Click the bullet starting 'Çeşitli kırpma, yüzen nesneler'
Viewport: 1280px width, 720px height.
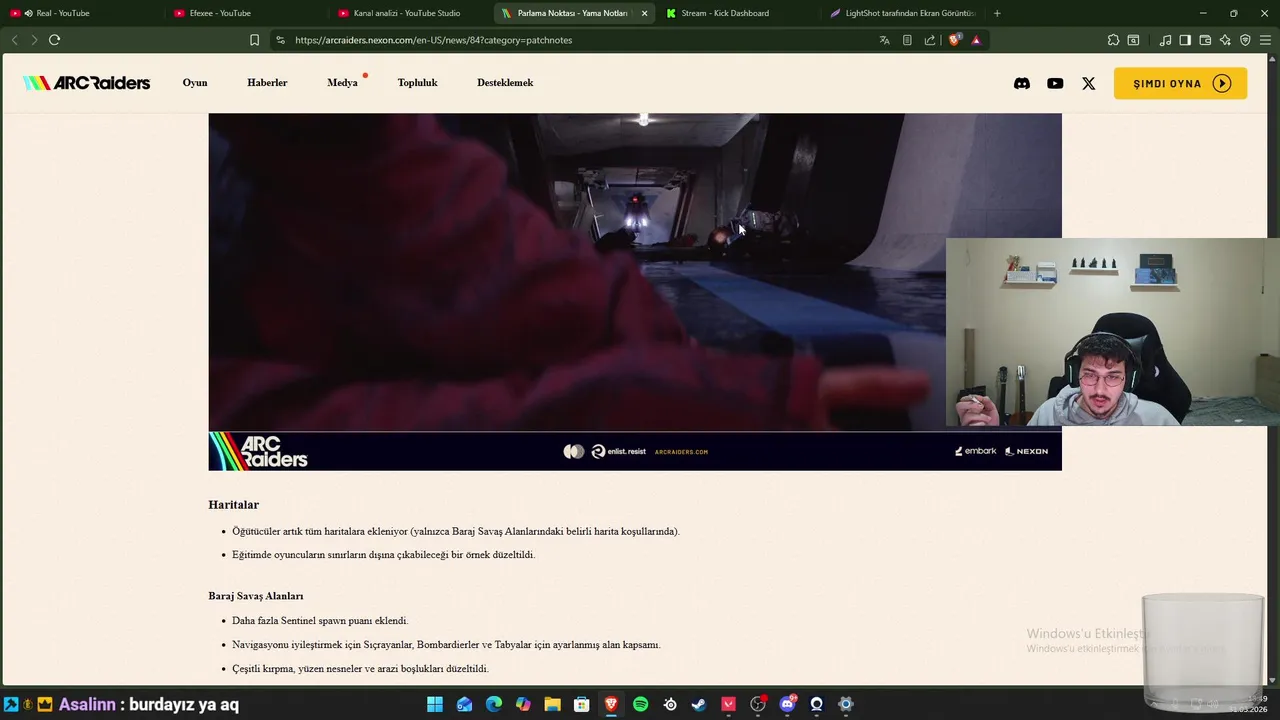point(360,669)
